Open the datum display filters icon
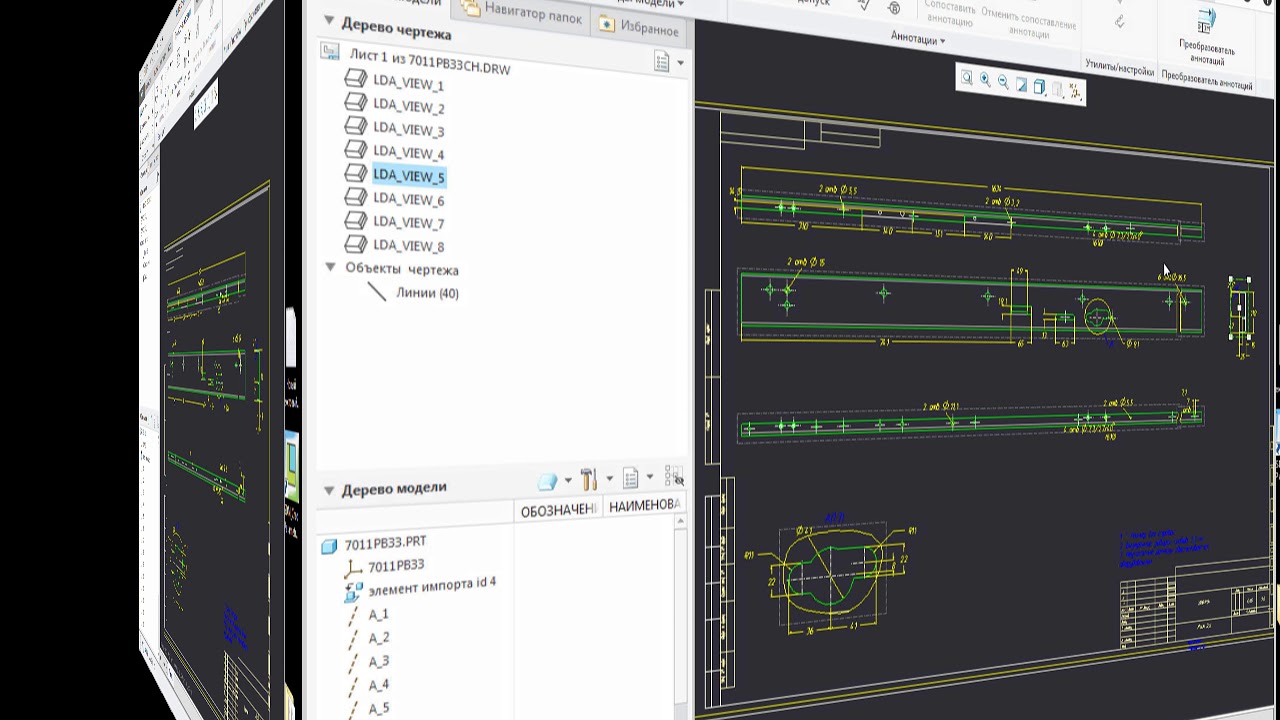Image resolution: width=1280 pixels, height=720 pixels. 1075,91
